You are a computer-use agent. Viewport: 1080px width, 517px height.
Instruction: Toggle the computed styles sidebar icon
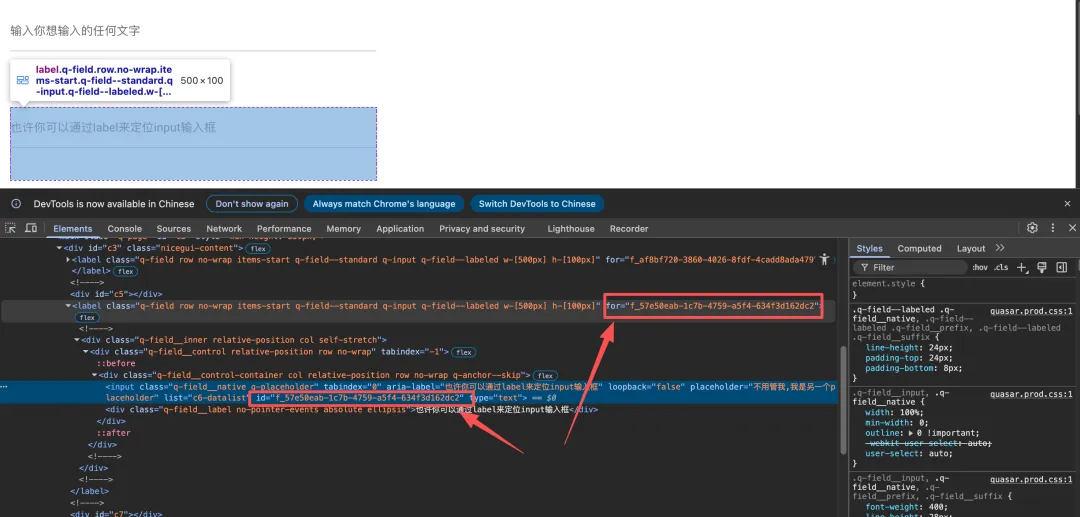pyautogui.click(x=1061, y=267)
